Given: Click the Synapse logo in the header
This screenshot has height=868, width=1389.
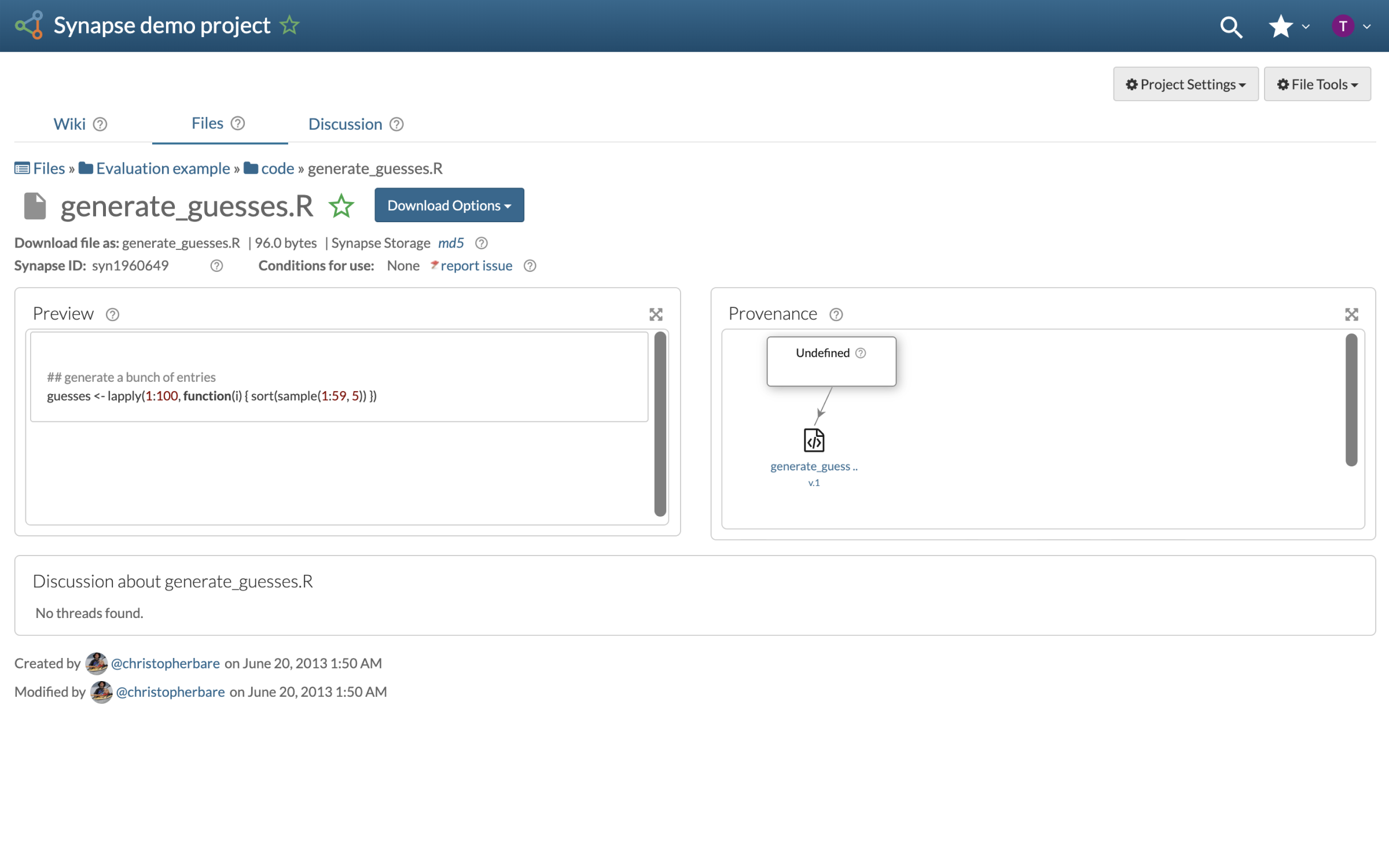Looking at the screenshot, I should coord(29,25).
